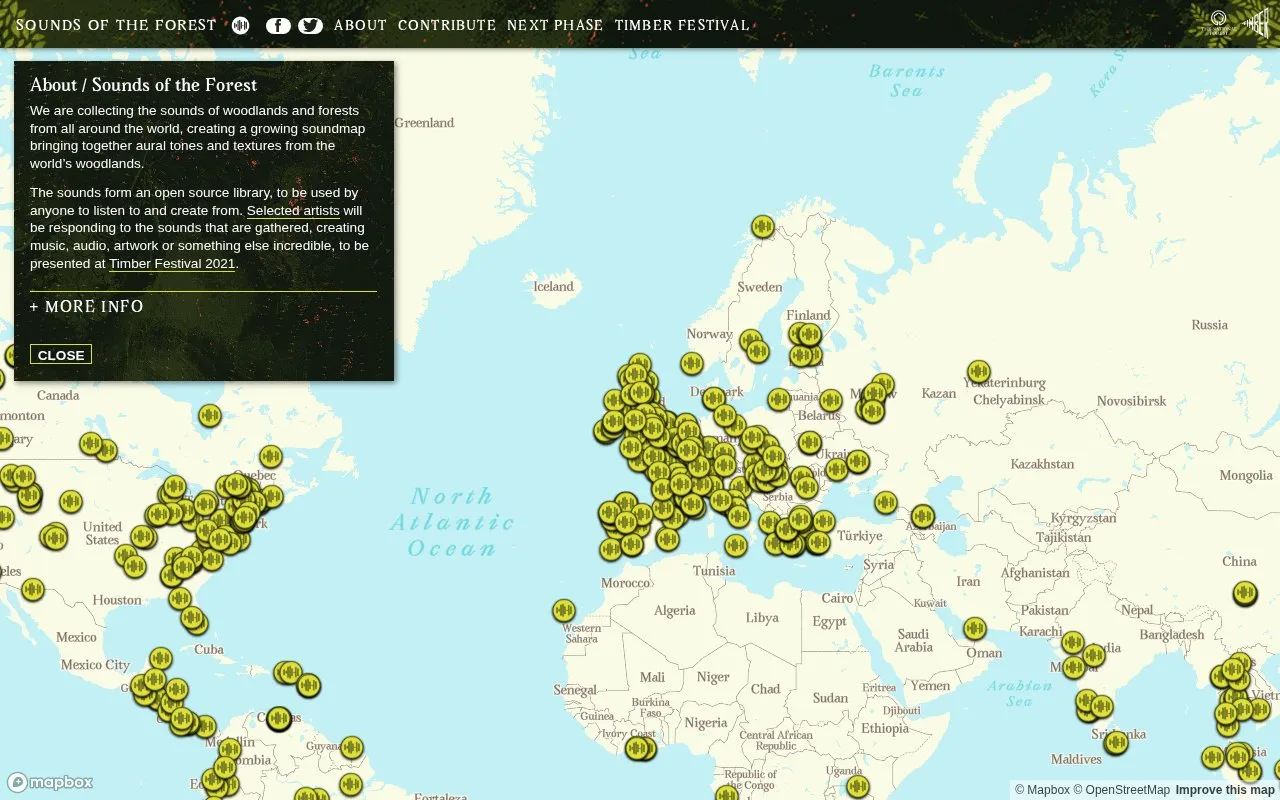Click the Mapbox logo at bottom left
1280x800 pixels.
pos(50,782)
